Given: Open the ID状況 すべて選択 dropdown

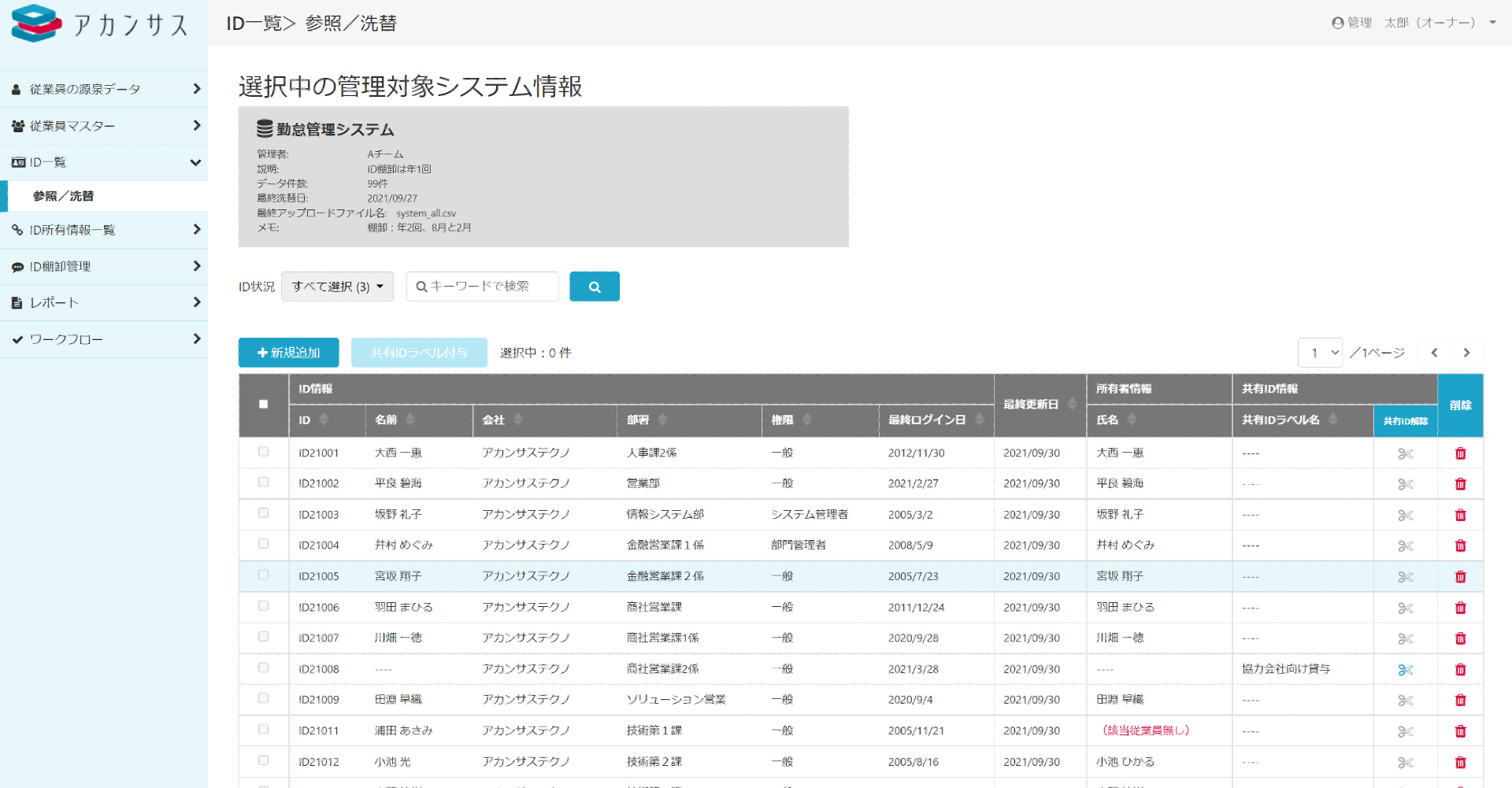Looking at the screenshot, I should point(337,286).
